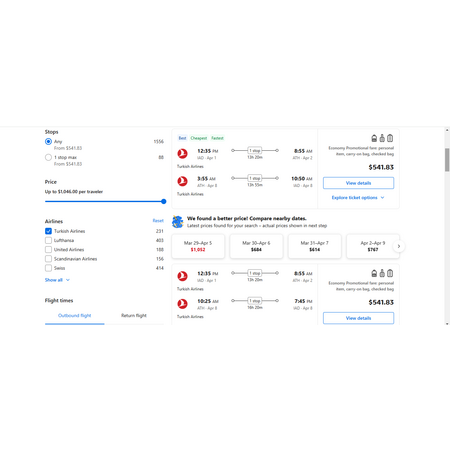Click the better price genius icon
The width and height of the screenshot is (450, 450).
[178, 222]
